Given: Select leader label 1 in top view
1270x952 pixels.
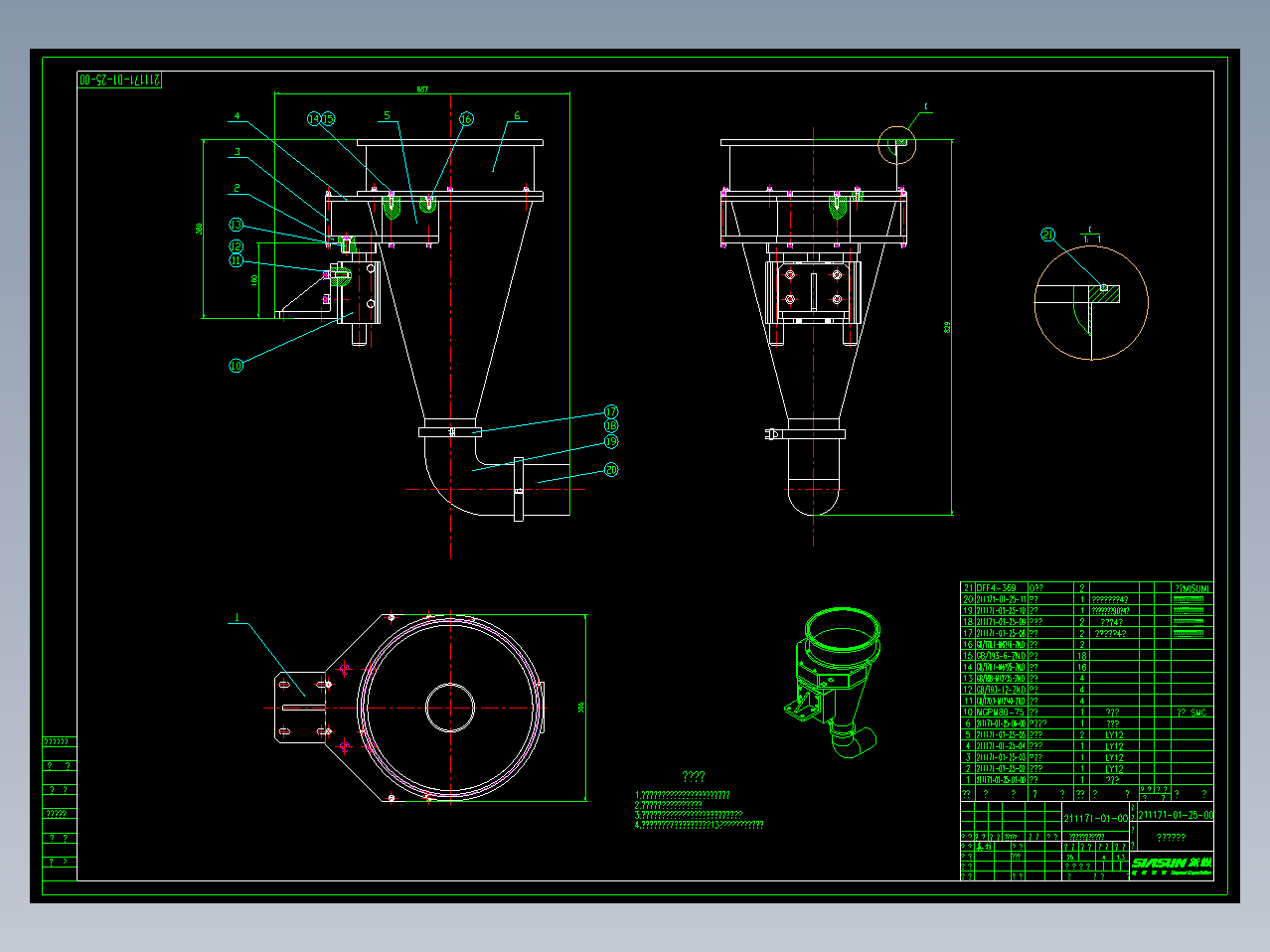Looking at the screenshot, I should coord(238,618).
